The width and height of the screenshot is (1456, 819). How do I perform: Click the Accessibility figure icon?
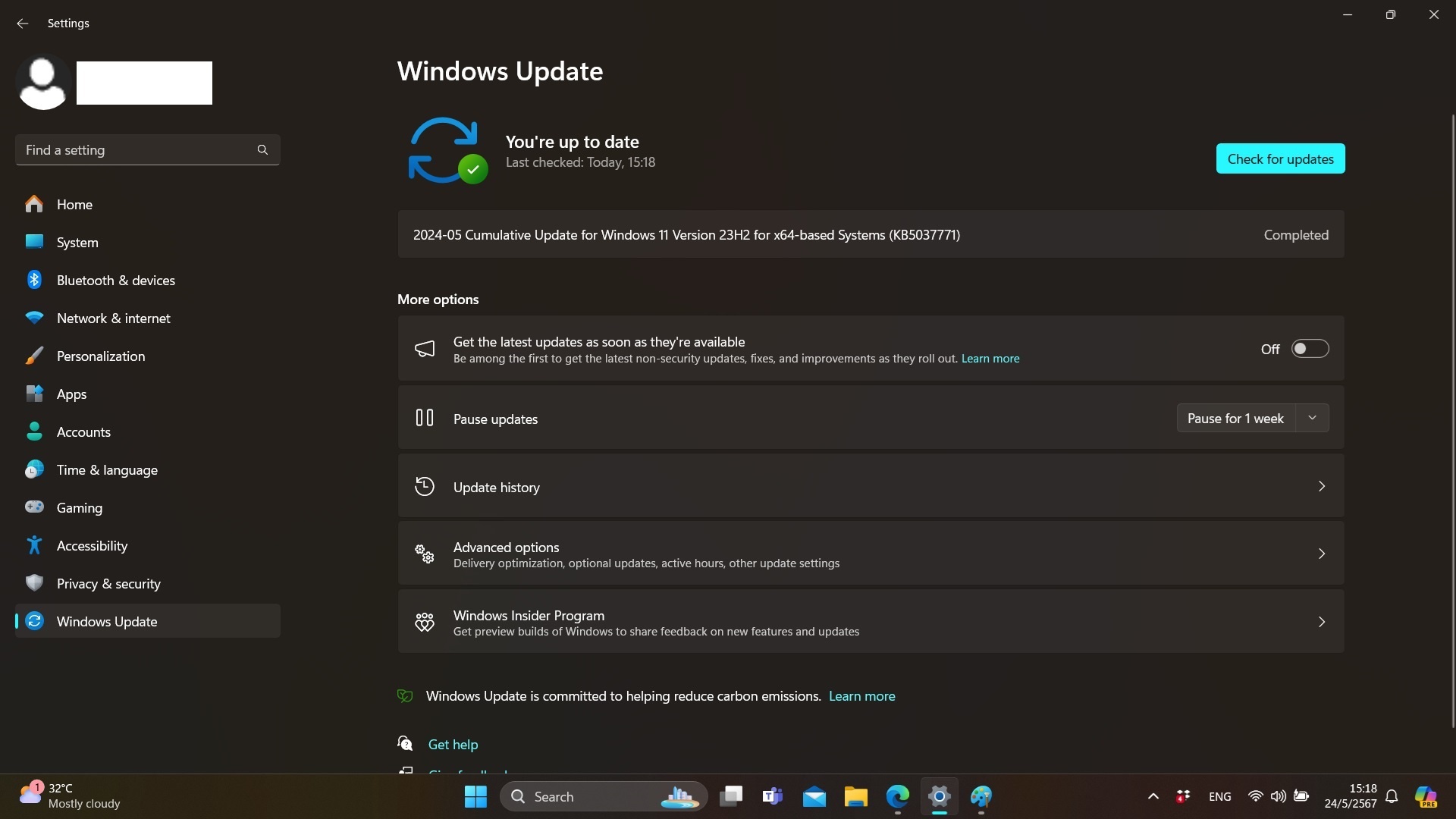point(34,544)
